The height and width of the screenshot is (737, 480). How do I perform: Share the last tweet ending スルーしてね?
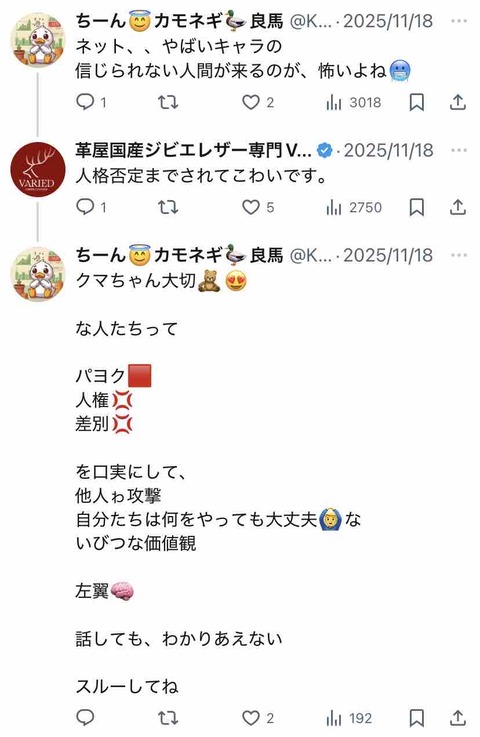click(x=457, y=718)
